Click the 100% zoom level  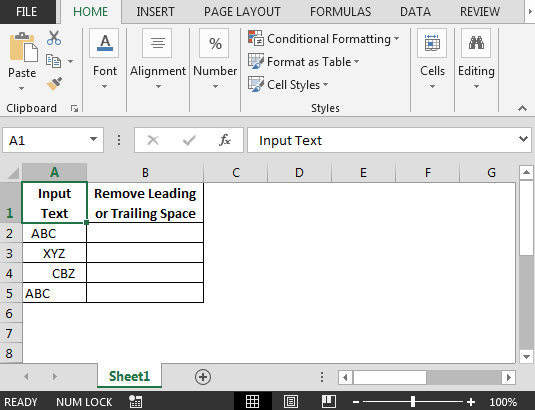pyautogui.click(x=503, y=402)
